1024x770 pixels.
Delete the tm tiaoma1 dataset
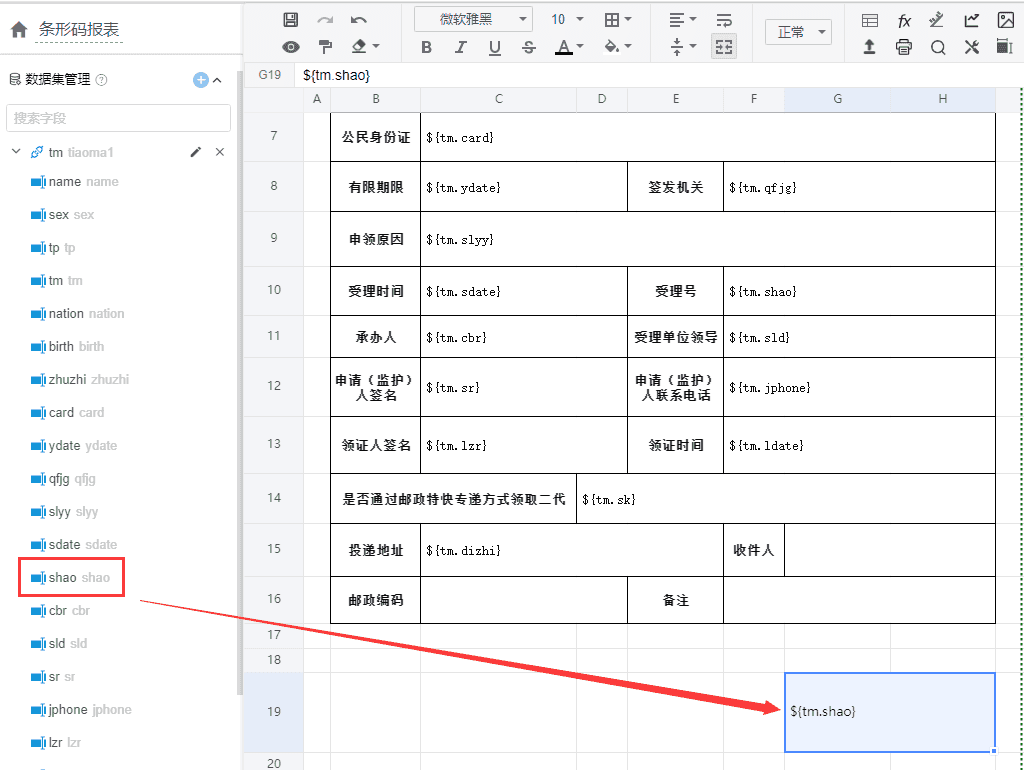coord(220,152)
